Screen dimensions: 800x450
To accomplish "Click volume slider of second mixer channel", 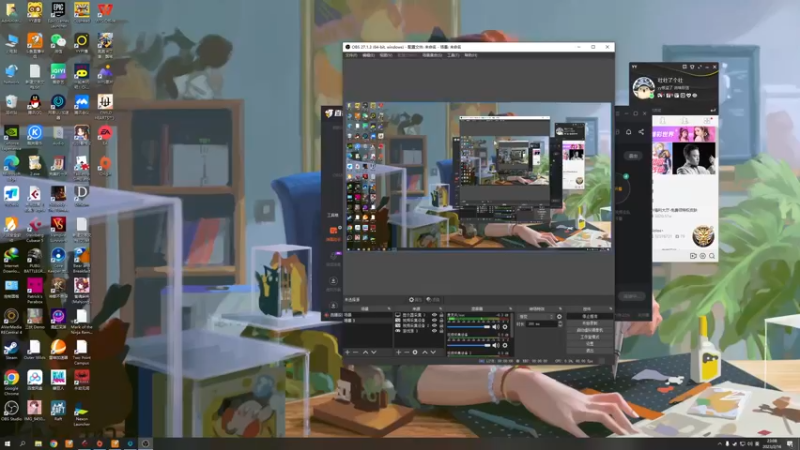I will click(468, 345).
